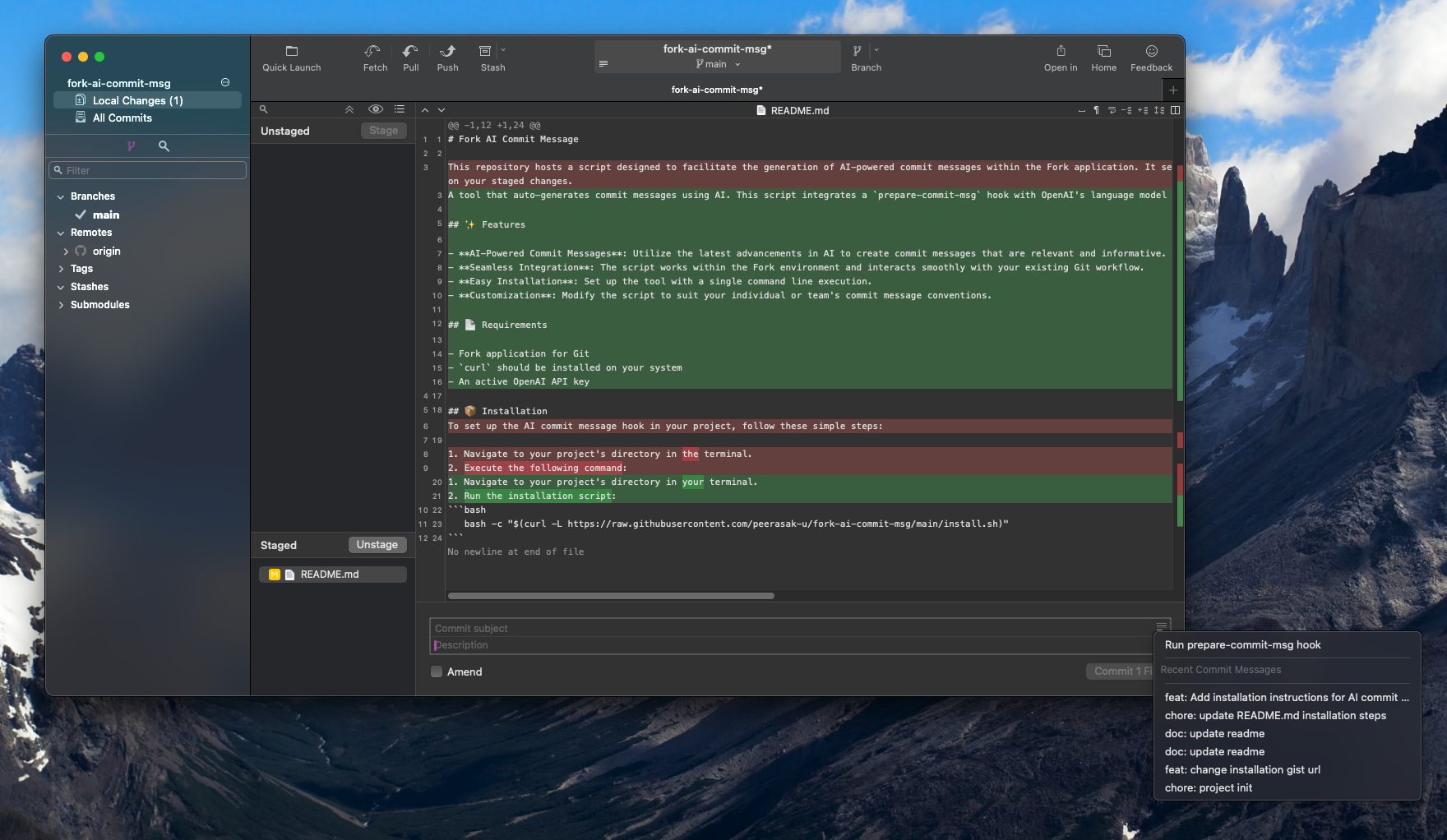Click the Staged section header
Image resolution: width=1447 pixels, height=840 pixels.
tap(279, 545)
